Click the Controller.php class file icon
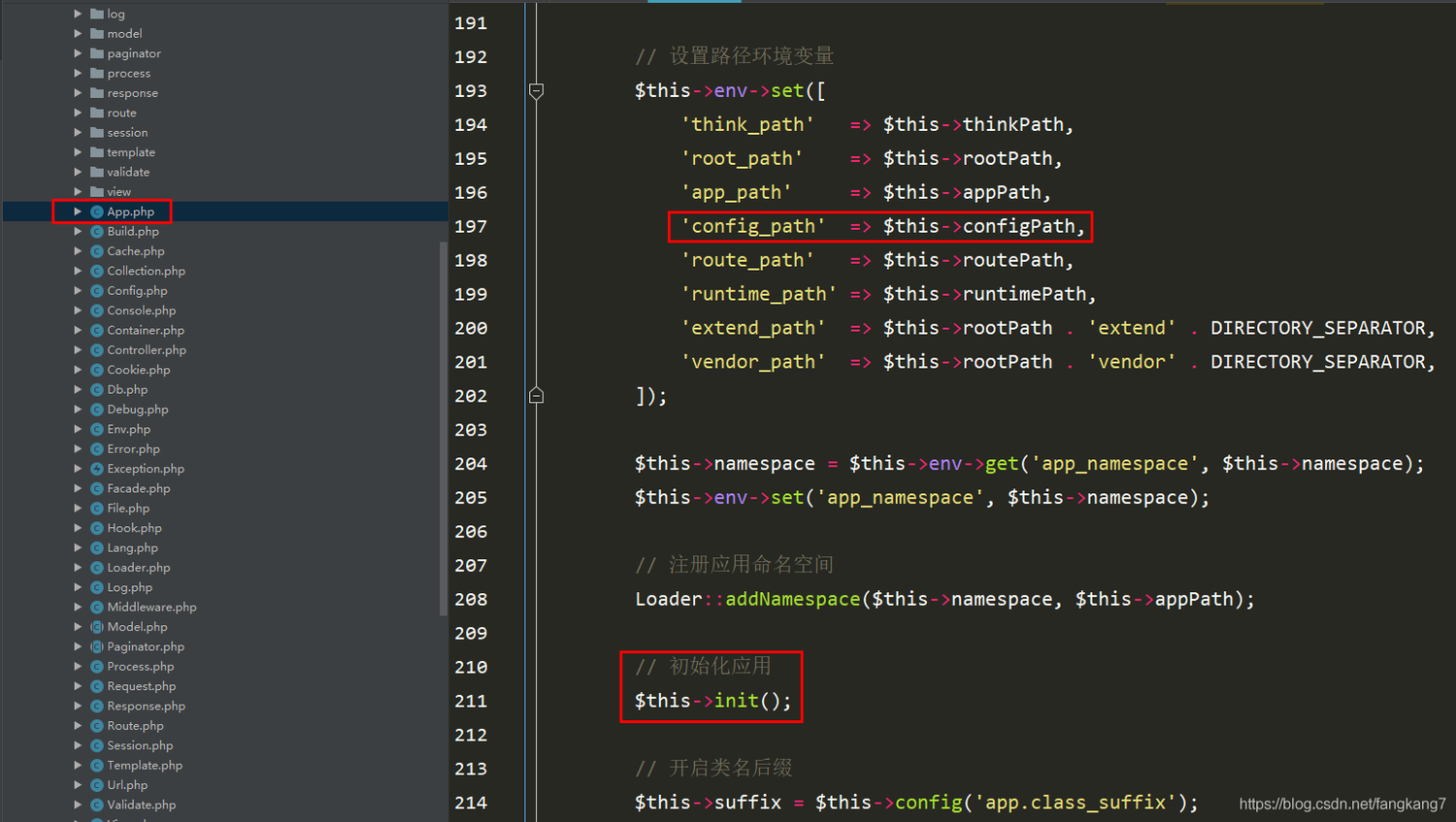Screen dimensions: 1456x822 [x=97, y=350]
